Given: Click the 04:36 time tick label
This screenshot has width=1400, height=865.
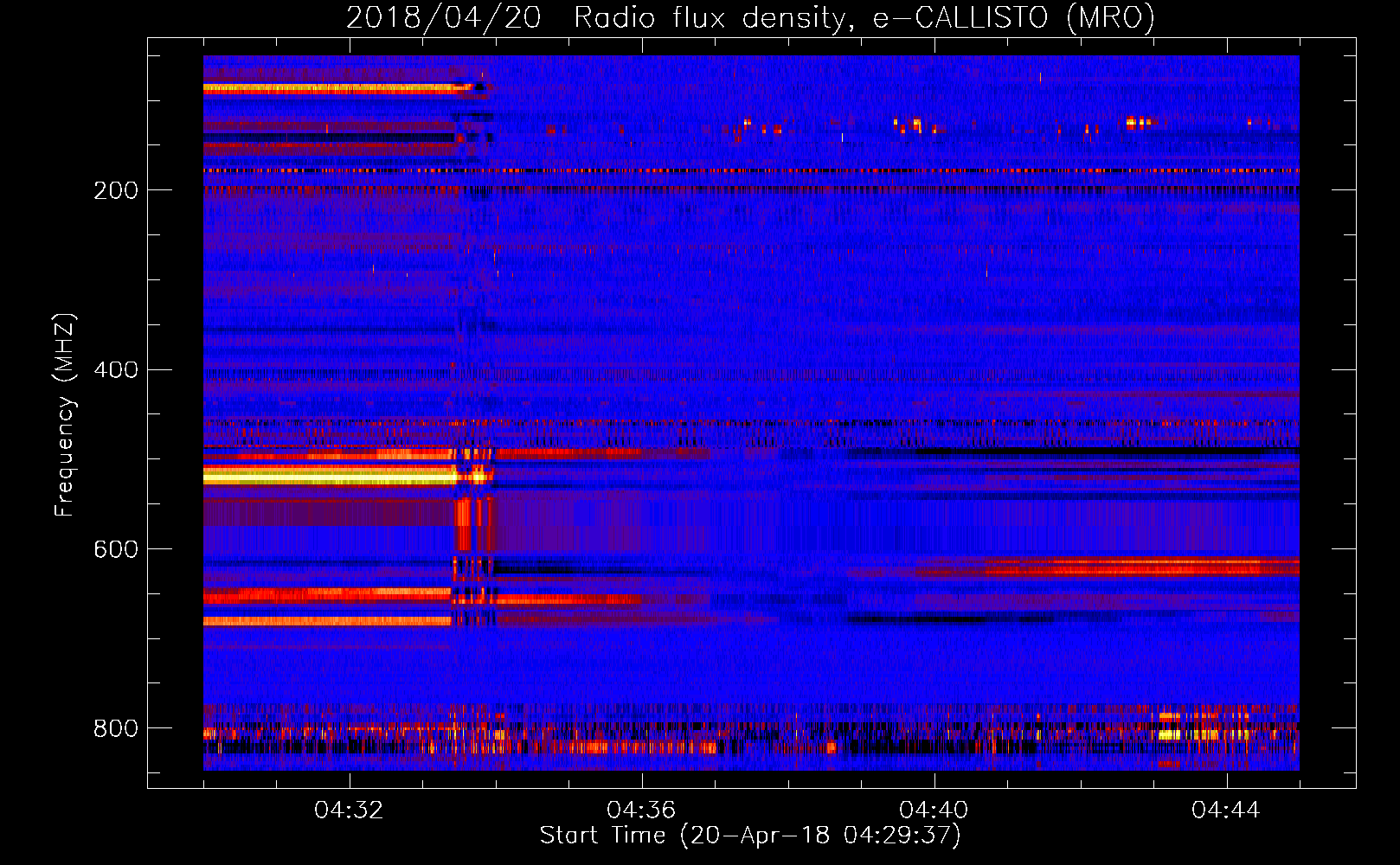Looking at the screenshot, I should pos(641,811).
